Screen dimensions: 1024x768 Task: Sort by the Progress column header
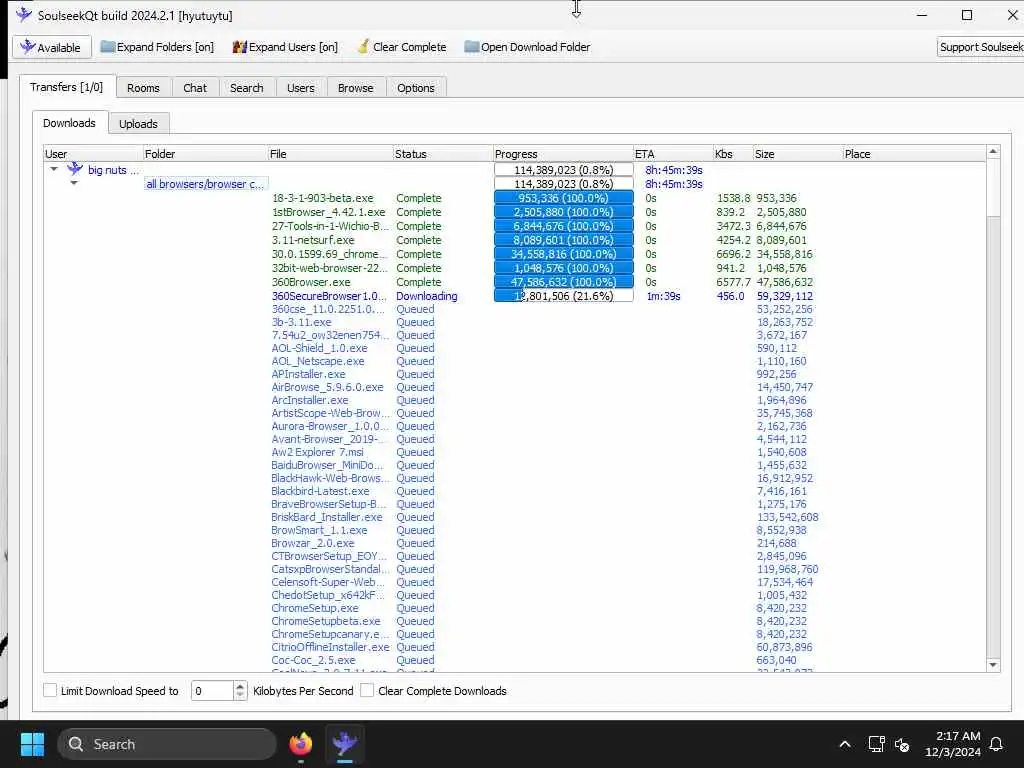click(563, 153)
